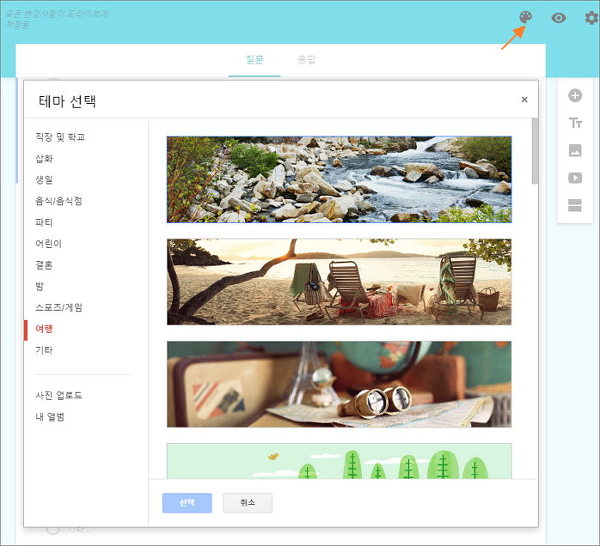The height and width of the screenshot is (546, 600).
Task: Add an image using the picture icon
Action: tap(575, 151)
